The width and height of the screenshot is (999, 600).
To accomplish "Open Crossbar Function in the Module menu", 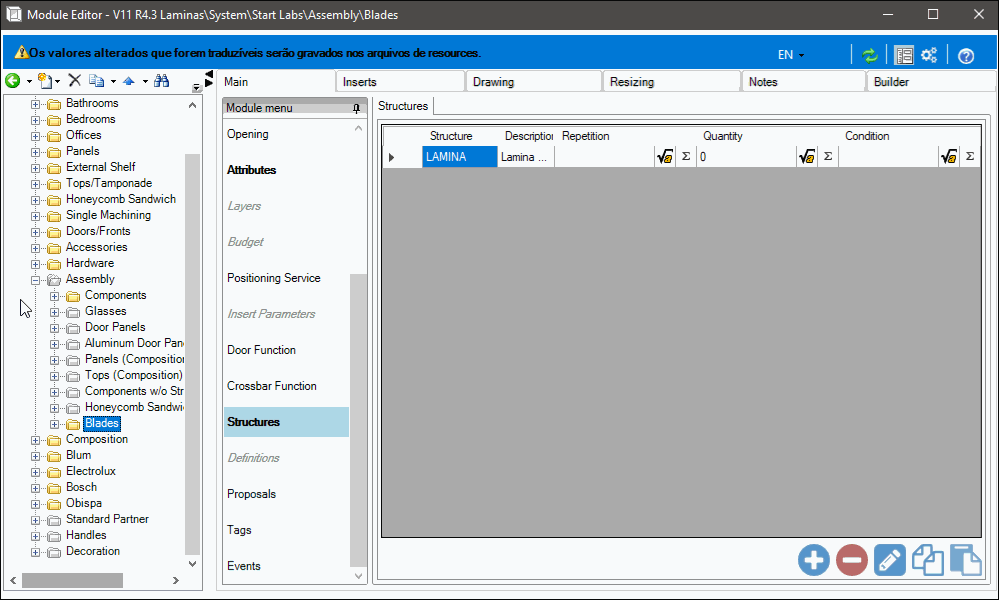I will 272,386.
